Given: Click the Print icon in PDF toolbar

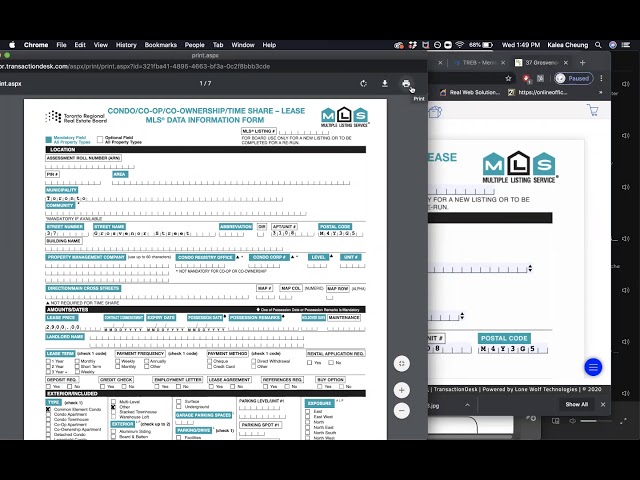Looking at the screenshot, I should [406, 84].
